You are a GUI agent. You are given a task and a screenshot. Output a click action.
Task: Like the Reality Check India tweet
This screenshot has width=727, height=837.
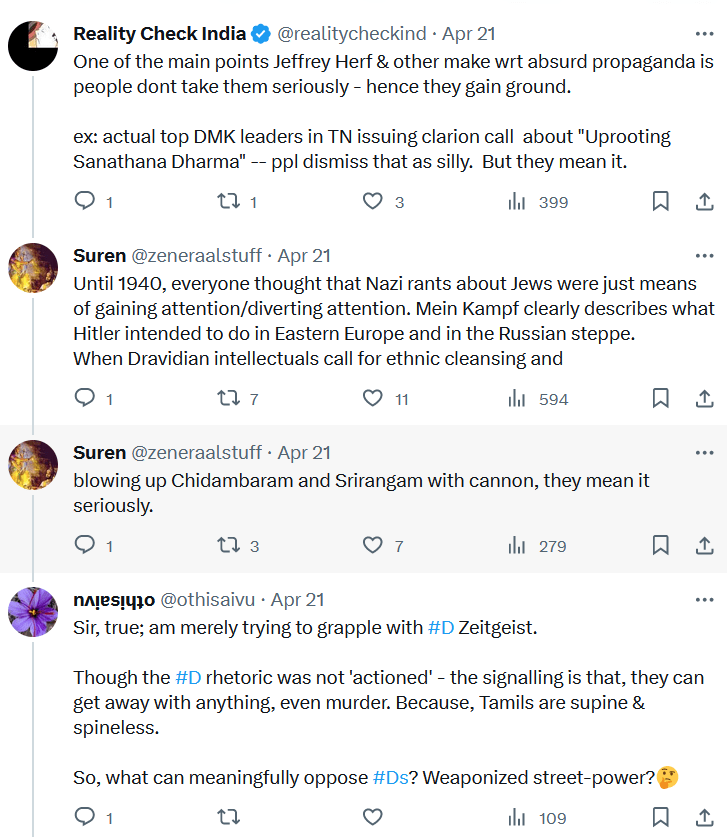pyautogui.click(x=372, y=201)
